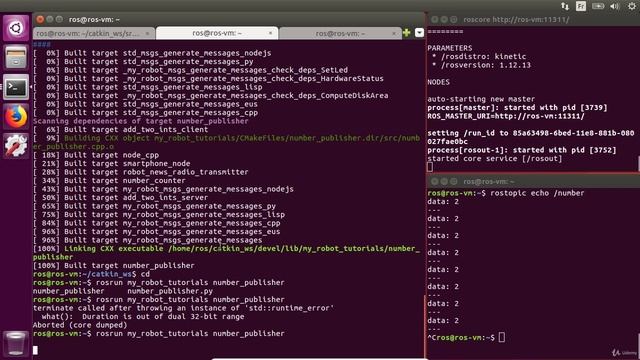The width and height of the screenshot is (640, 360).
Task: Click 'process[master]: started with pid [3739]' line
Action: (x=517, y=108)
